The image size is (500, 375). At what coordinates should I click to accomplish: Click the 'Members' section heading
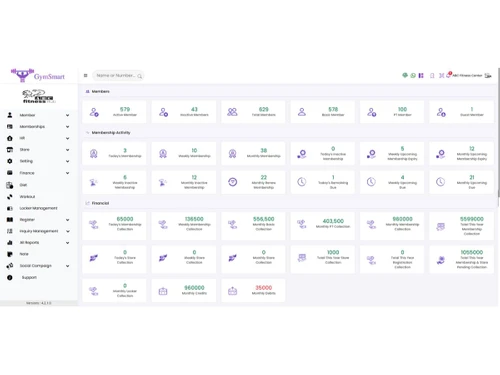point(101,91)
